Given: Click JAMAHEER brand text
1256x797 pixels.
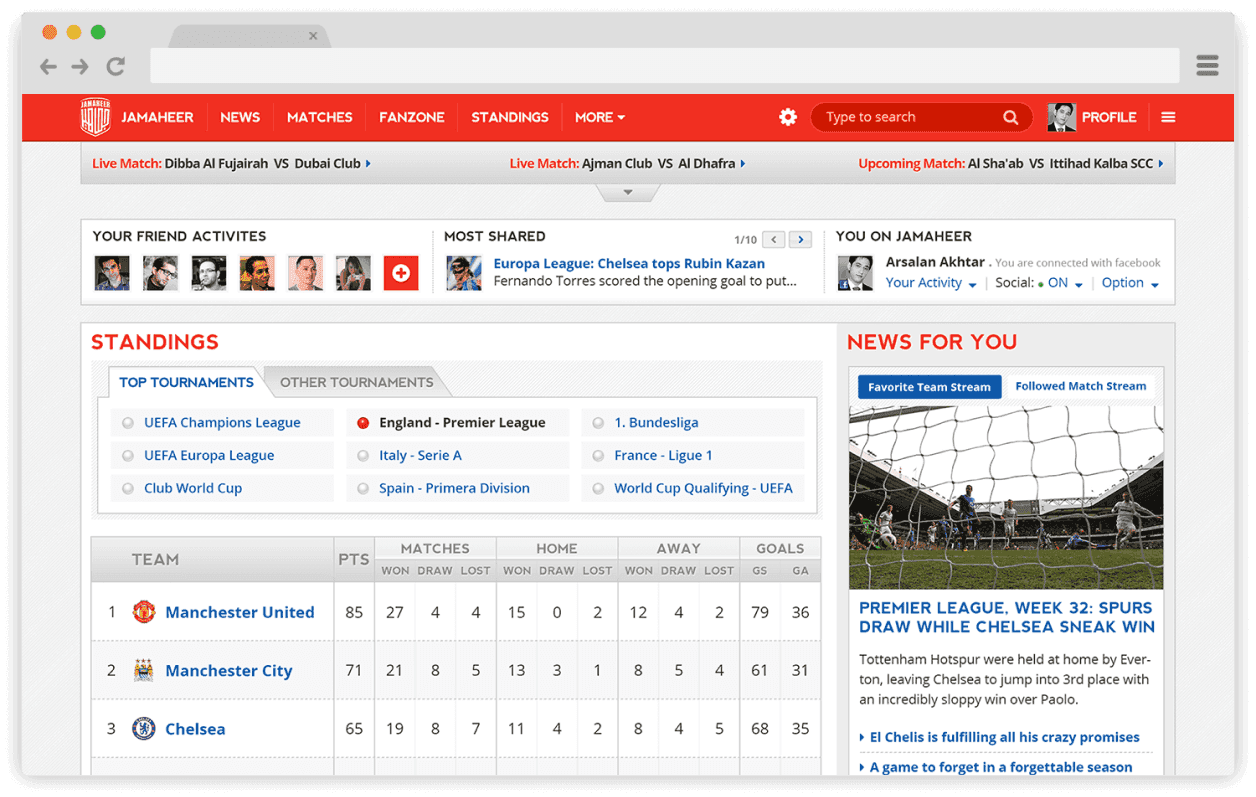Looking at the screenshot, I should [157, 117].
